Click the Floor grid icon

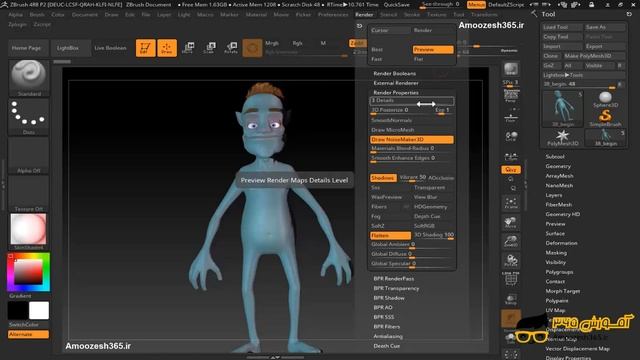coord(511,118)
